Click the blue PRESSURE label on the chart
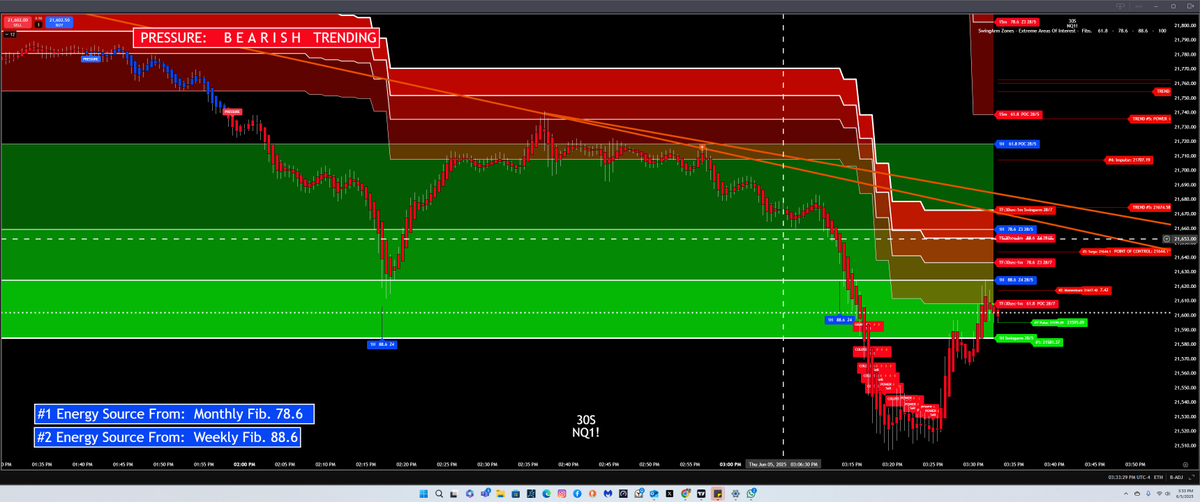Viewport: 1200px width, 502px height. (x=89, y=59)
